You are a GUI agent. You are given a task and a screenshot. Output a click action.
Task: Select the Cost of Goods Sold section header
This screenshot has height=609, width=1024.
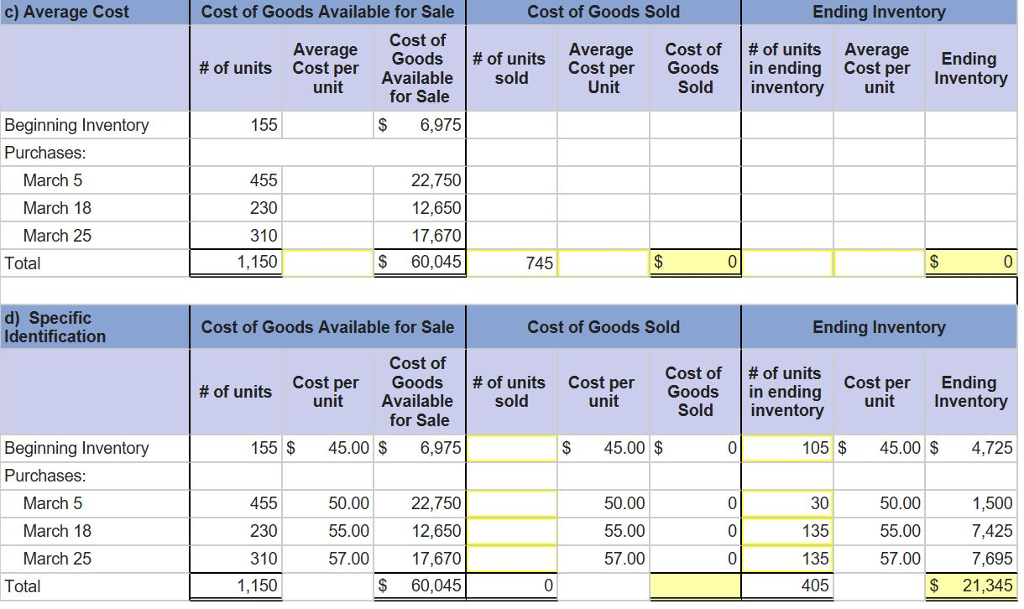coord(603,12)
